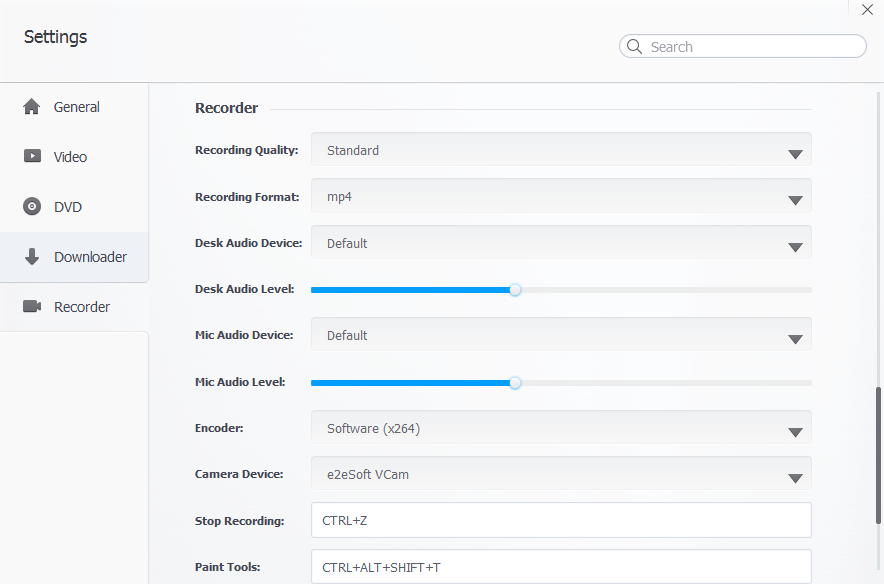Select the Downloader settings page

click(x=90, y=257)
